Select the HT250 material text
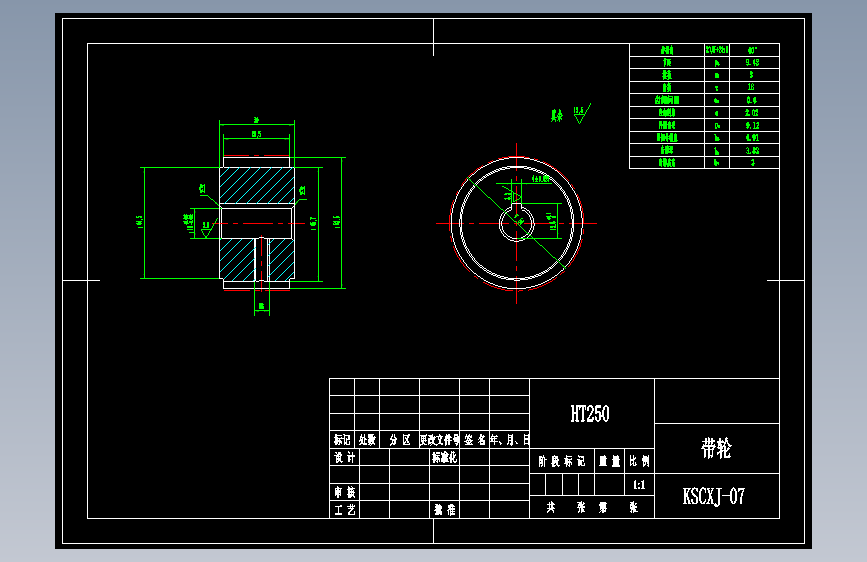867x562 pixels. [x=590, y=414]
